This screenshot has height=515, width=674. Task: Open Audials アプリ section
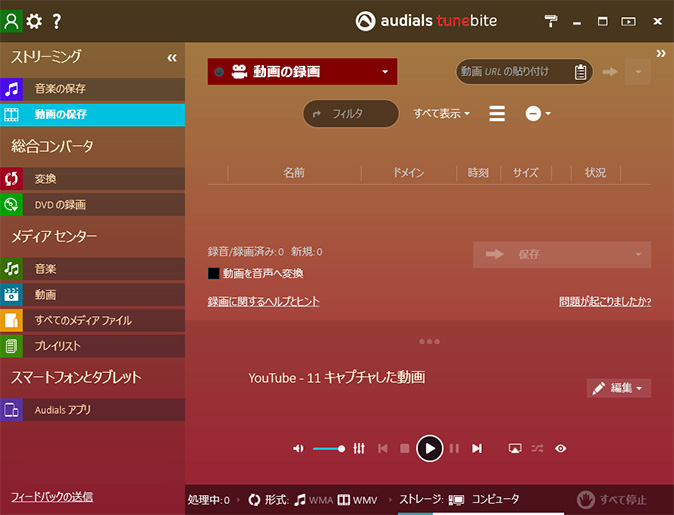pyautogui.click(x=92, y=410)
